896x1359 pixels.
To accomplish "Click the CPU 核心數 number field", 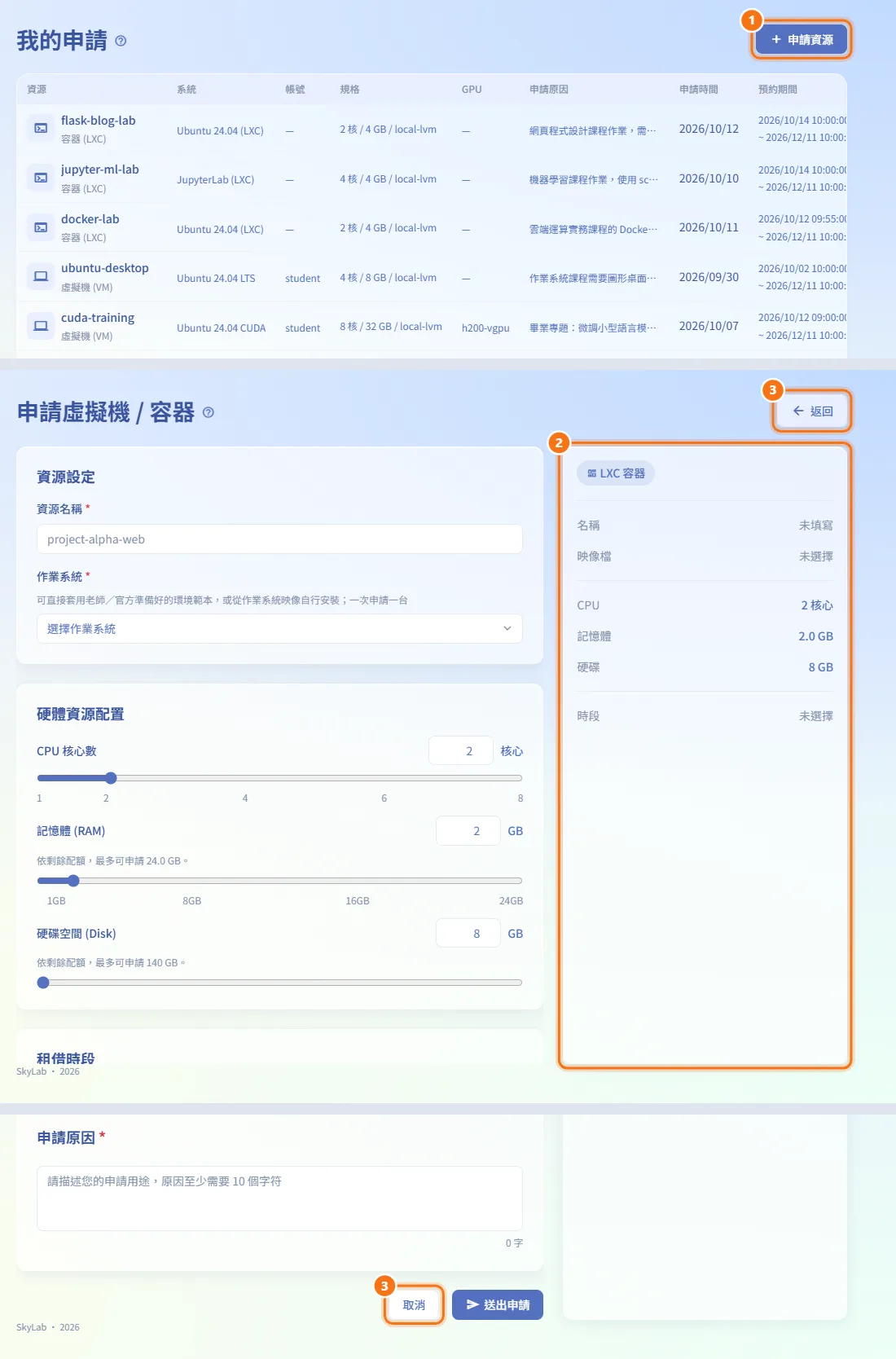I will point(461,751).
